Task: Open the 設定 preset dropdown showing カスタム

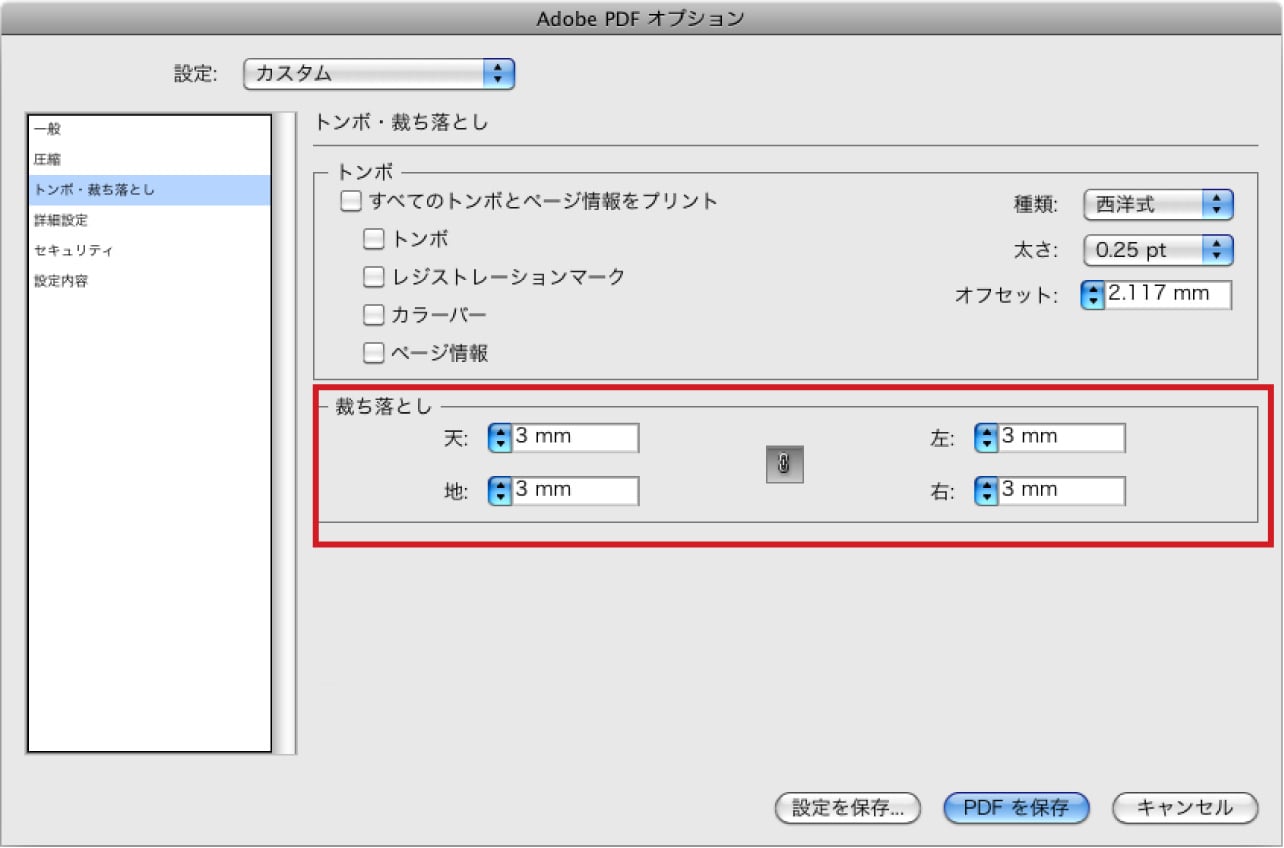Action: tap(380, 73)
